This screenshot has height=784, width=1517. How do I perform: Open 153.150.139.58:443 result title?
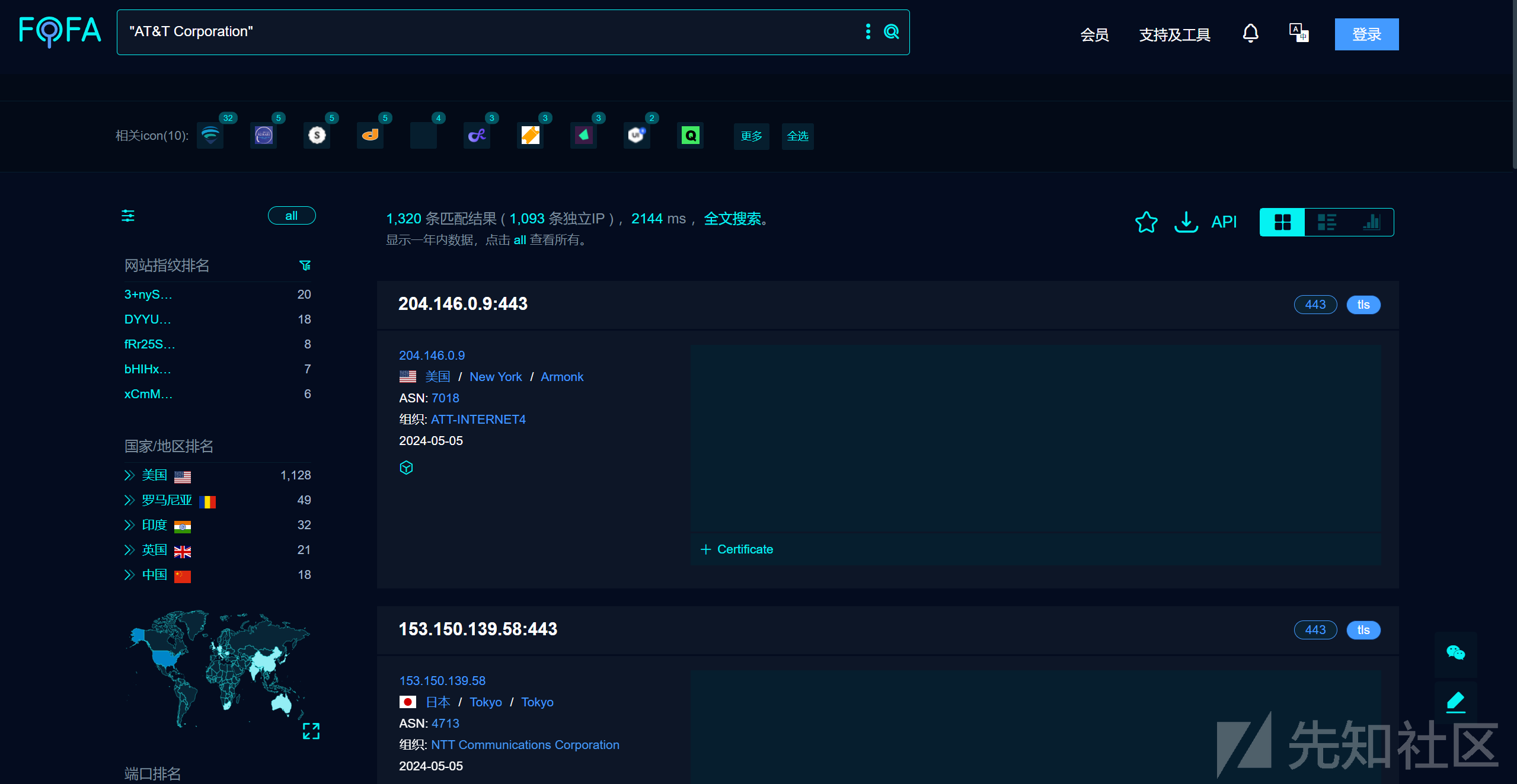pos(478,629)
